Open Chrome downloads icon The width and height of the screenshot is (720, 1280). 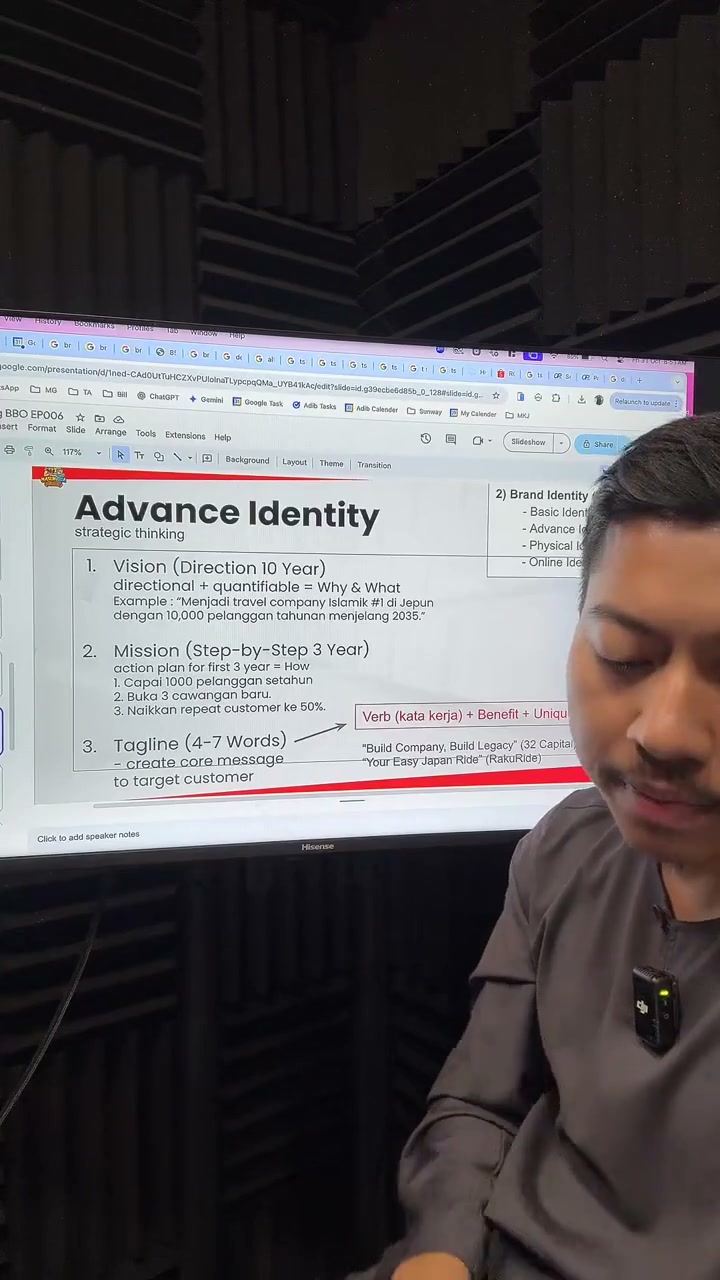(x=581, y=399)
